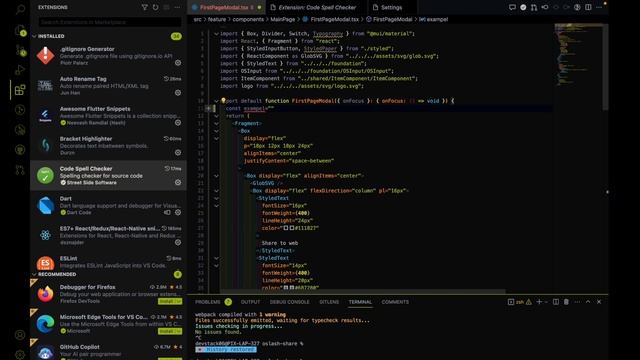Install Microsoft Edge Tools extension
The height and width of the screenshot is (360, 640).
(x=170, y=331)
